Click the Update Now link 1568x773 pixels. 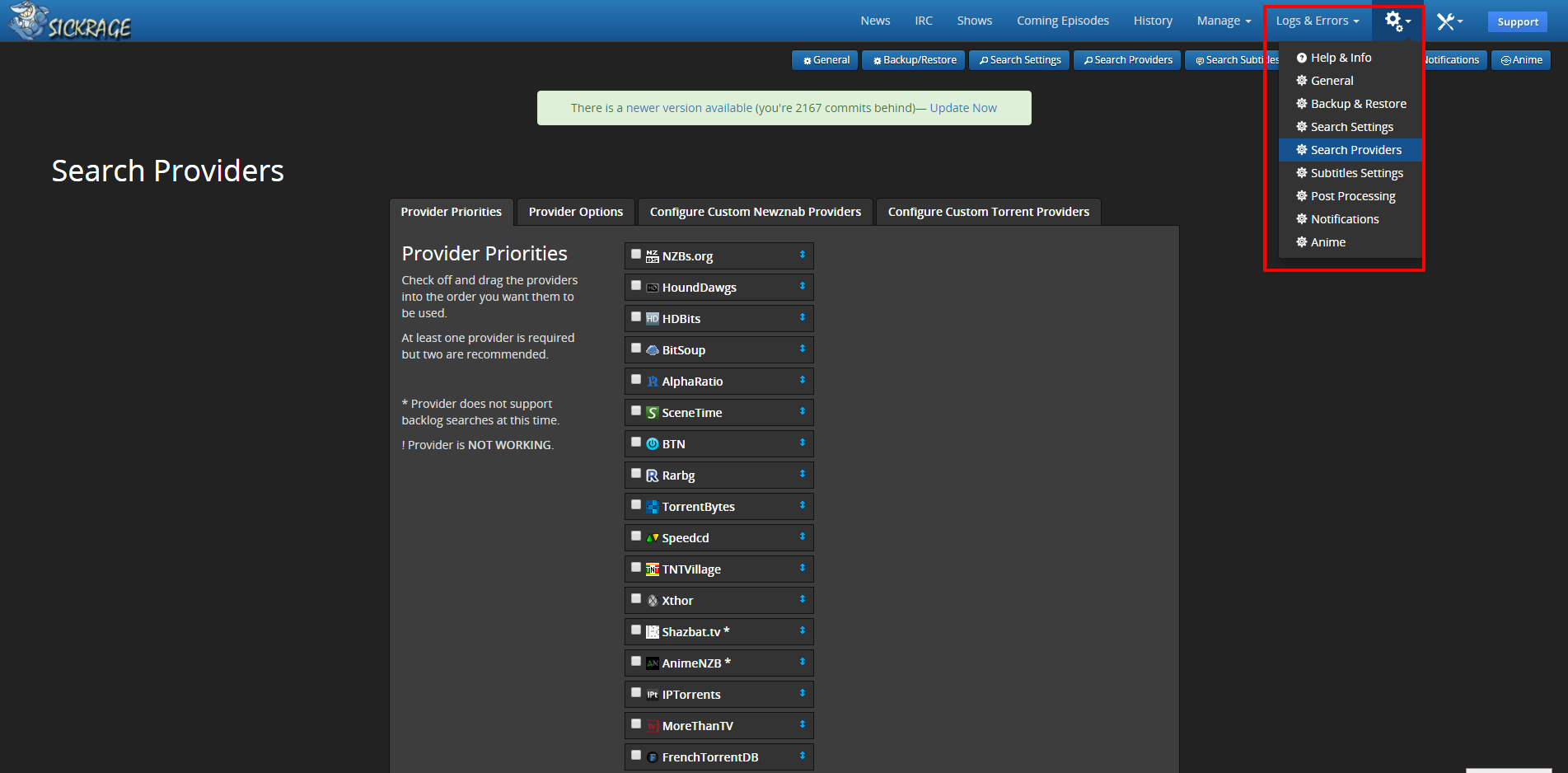point(963,108)
